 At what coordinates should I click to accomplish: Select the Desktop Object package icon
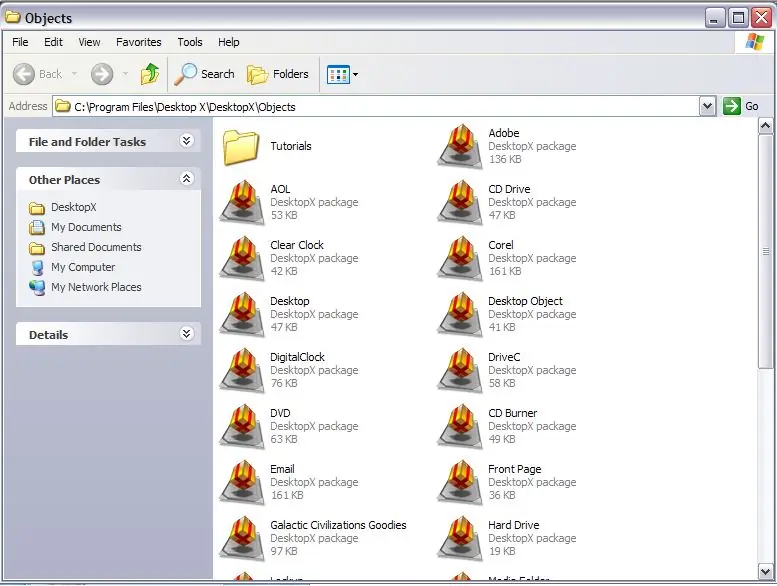tap(460, 315)
